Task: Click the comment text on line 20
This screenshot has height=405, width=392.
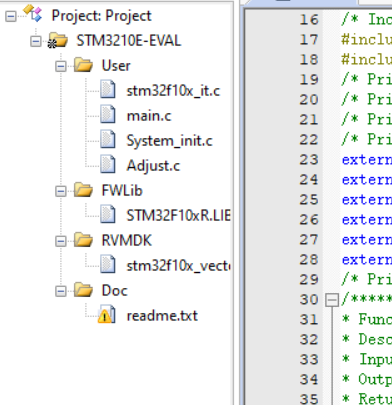Action: 367,99
